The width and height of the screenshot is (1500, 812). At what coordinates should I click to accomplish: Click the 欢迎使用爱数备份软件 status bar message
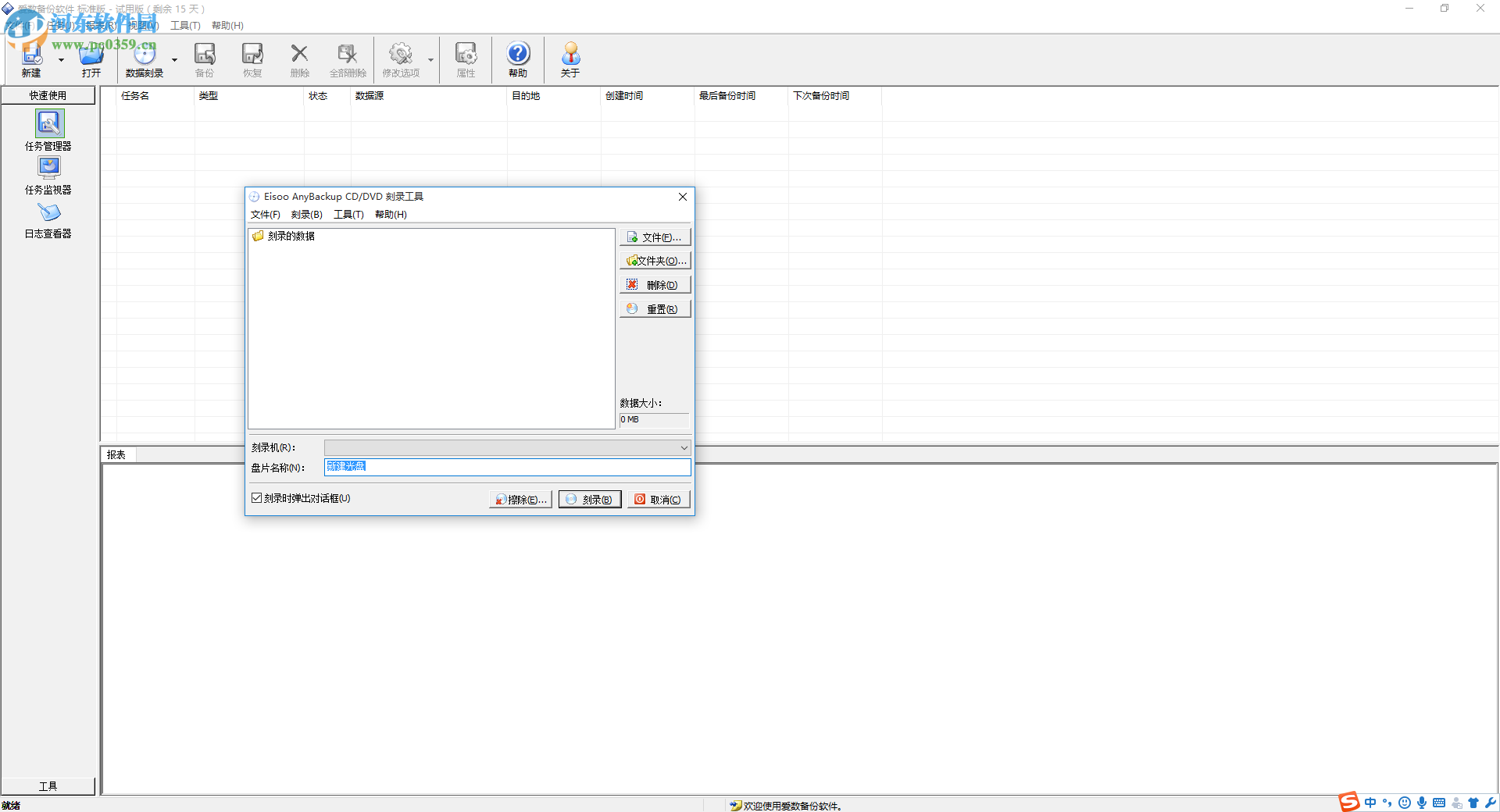793,806
